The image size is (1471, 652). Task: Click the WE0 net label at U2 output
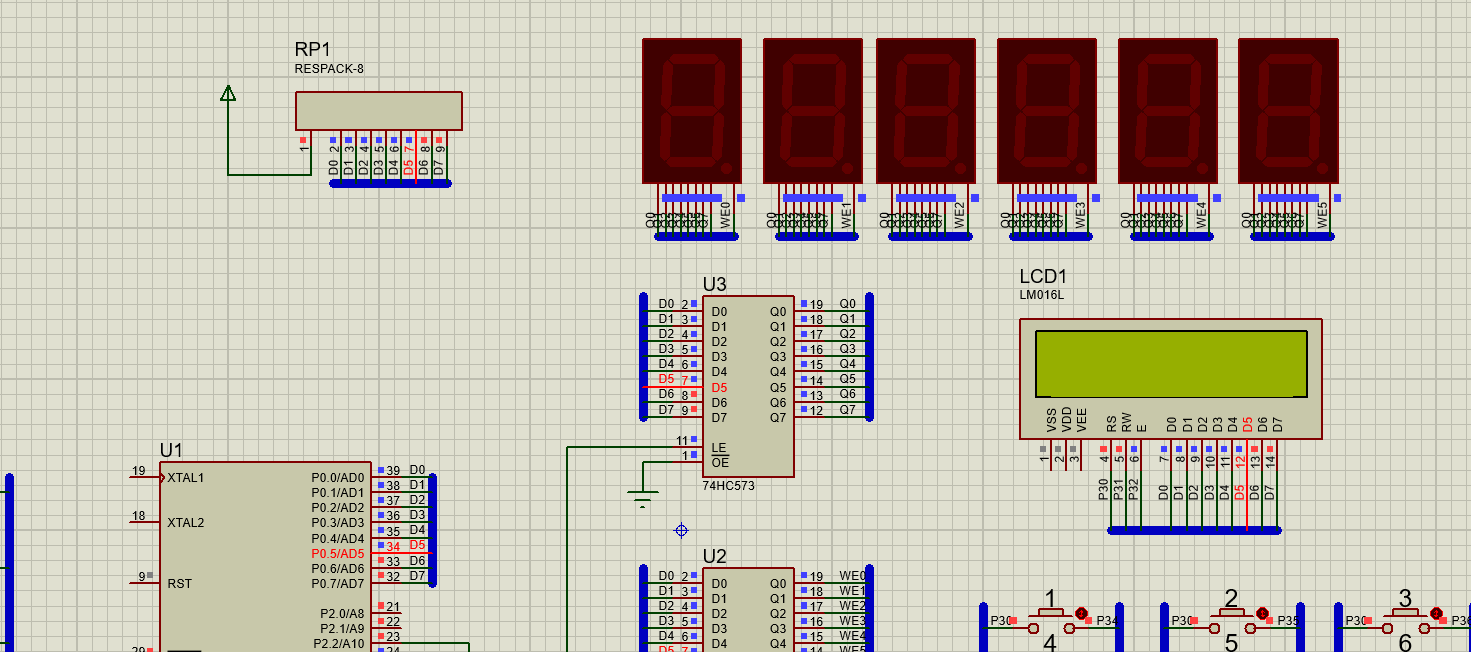click(852, 576)
